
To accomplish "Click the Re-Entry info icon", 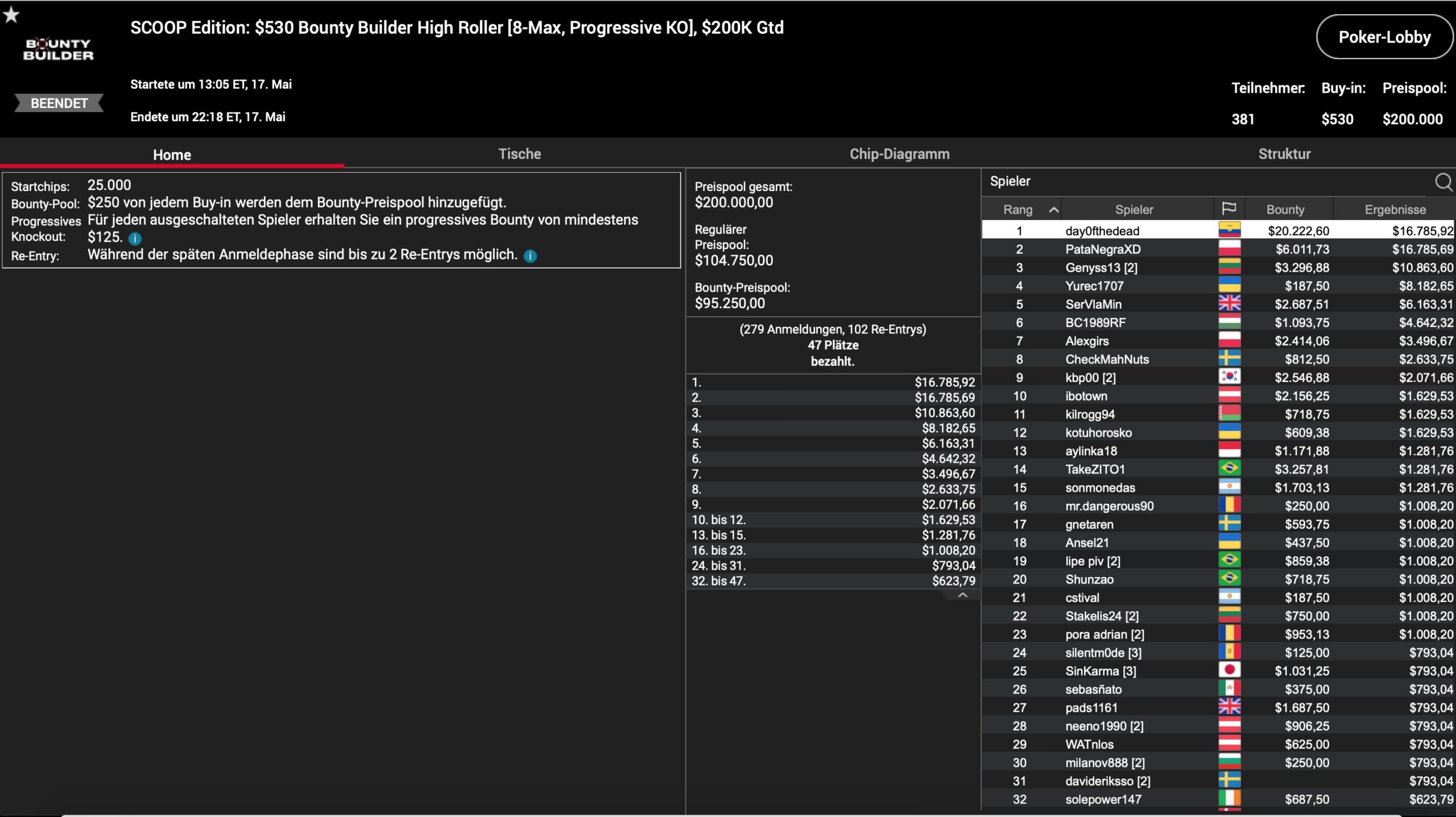I will tap(530, 256).
